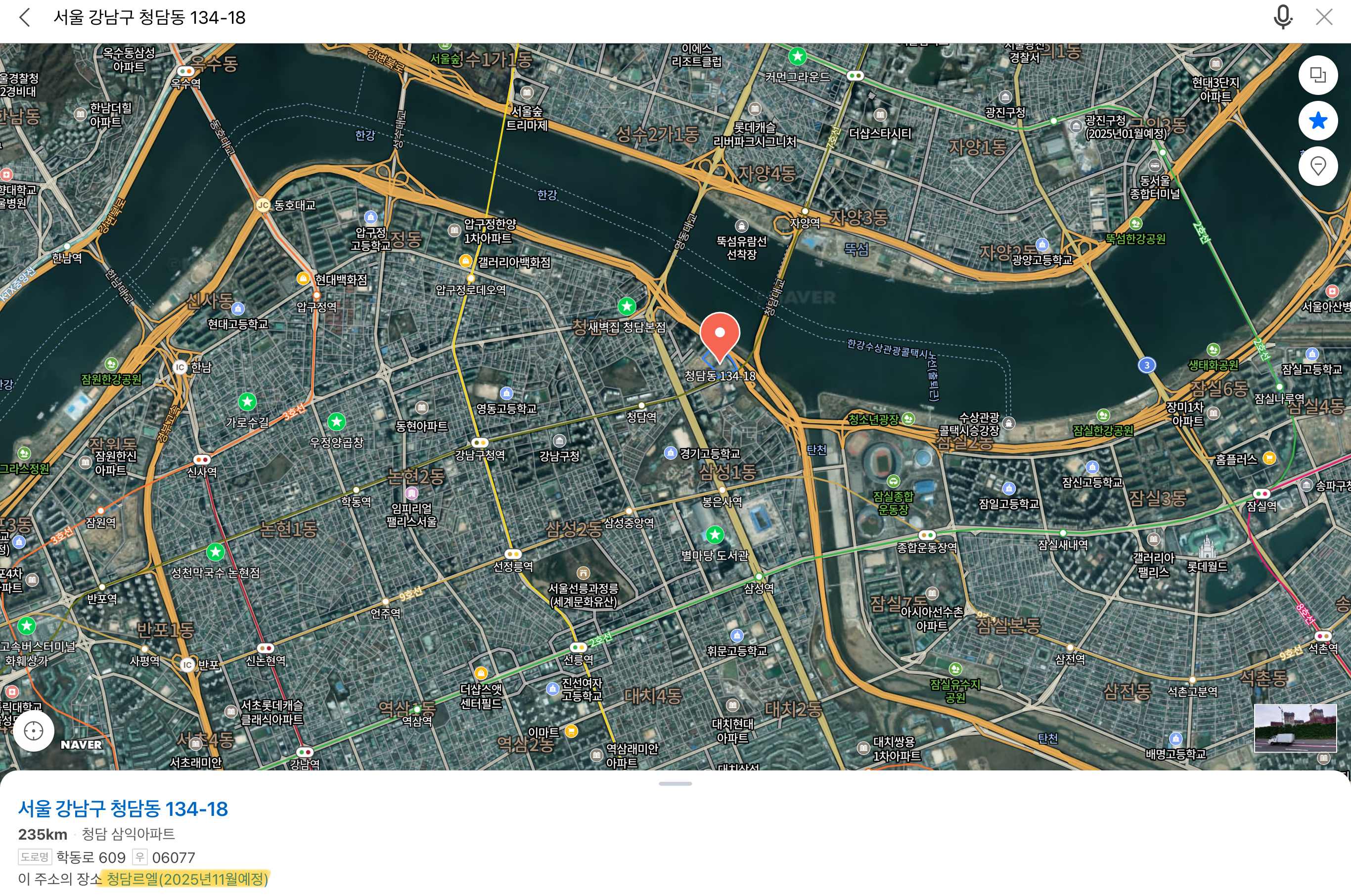This screenshot has height=896, width=1351.
Task: Click 더샵스앳 센터필드 icon
Action: click(481, 673)
